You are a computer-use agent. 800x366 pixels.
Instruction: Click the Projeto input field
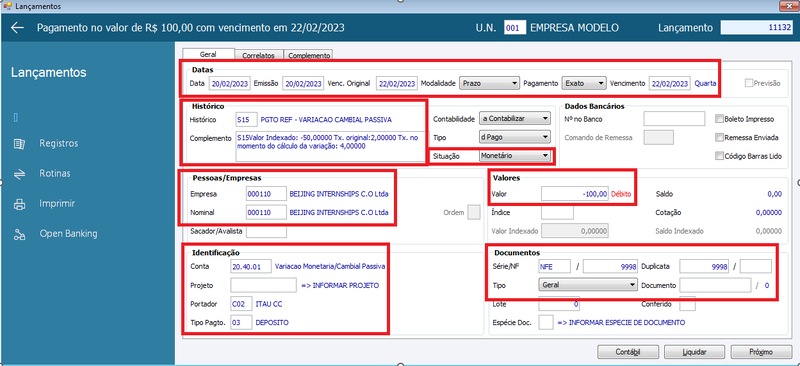263,285
